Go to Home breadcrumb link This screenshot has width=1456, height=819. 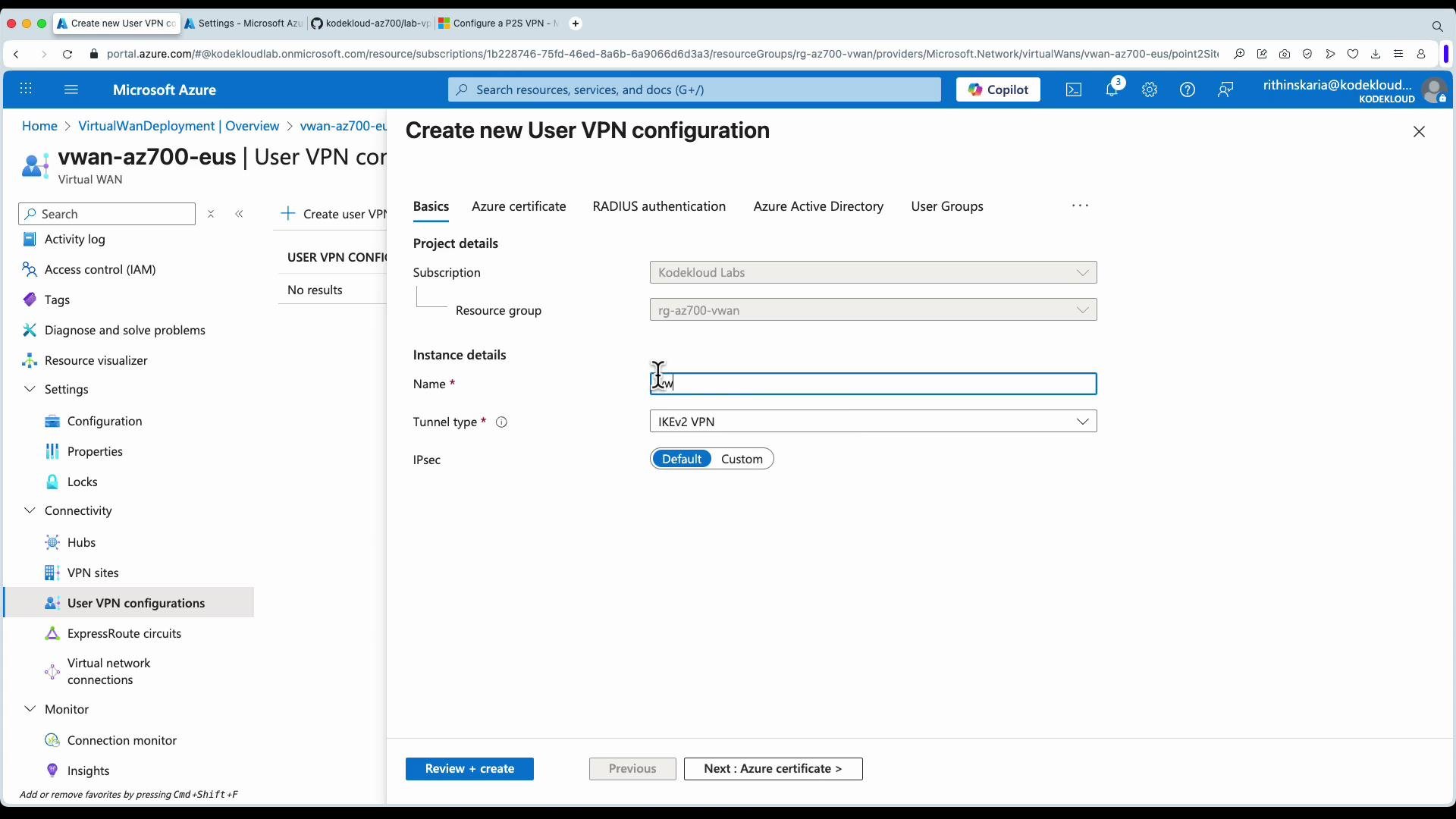point(39,126)
